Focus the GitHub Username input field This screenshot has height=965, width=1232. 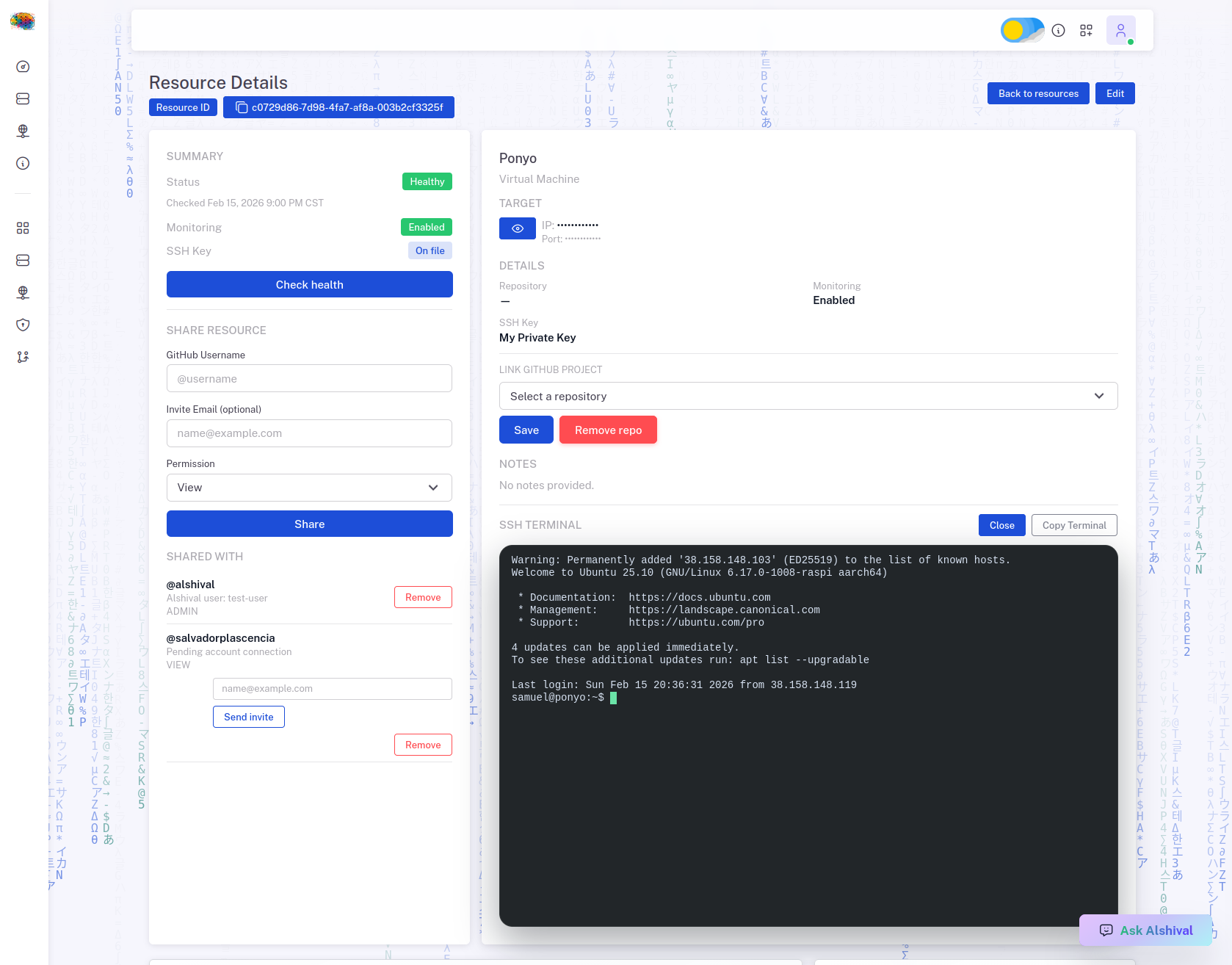pos(308,379)
